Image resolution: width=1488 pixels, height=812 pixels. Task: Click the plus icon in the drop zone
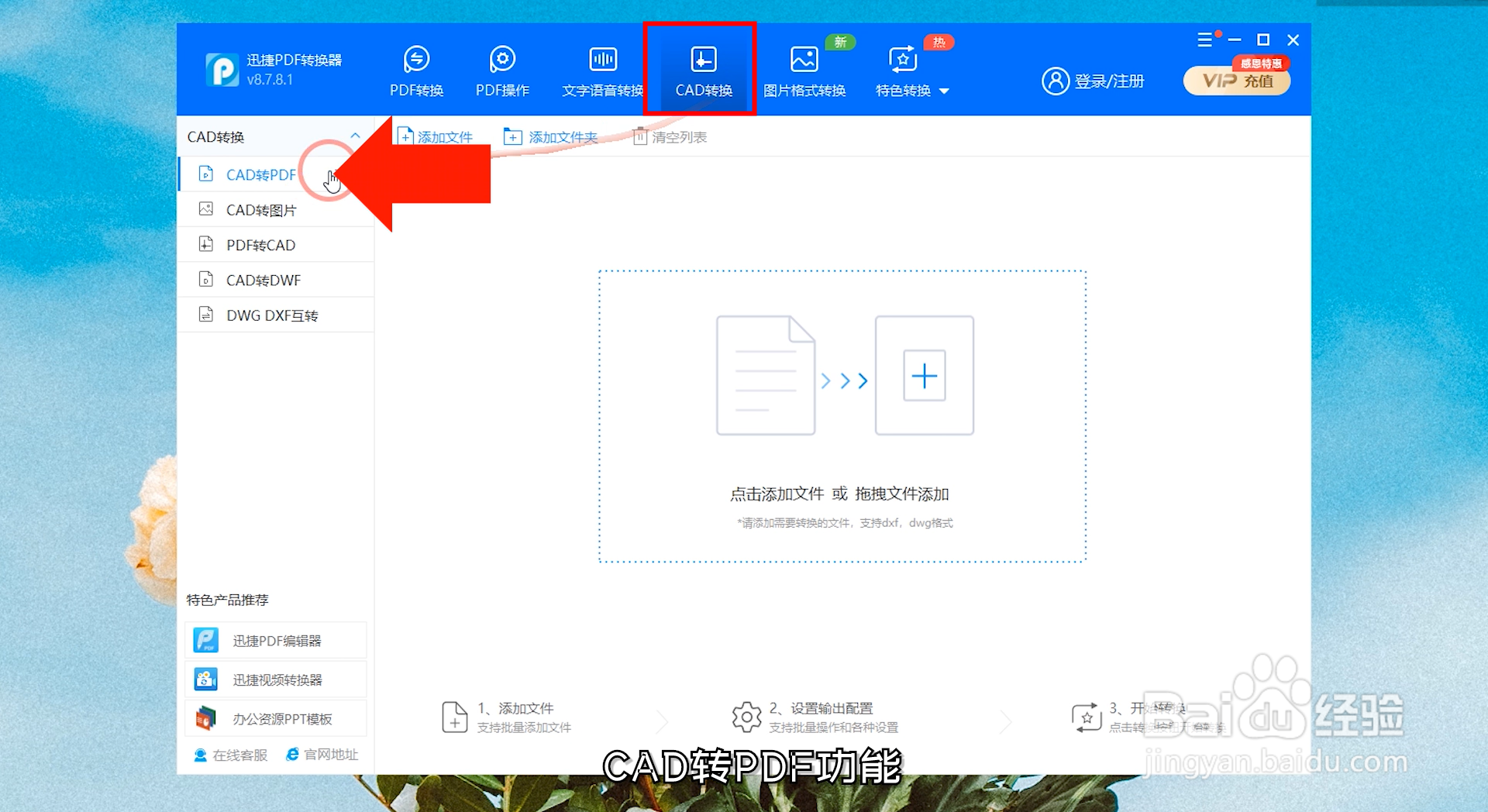[x=925, y=376]
